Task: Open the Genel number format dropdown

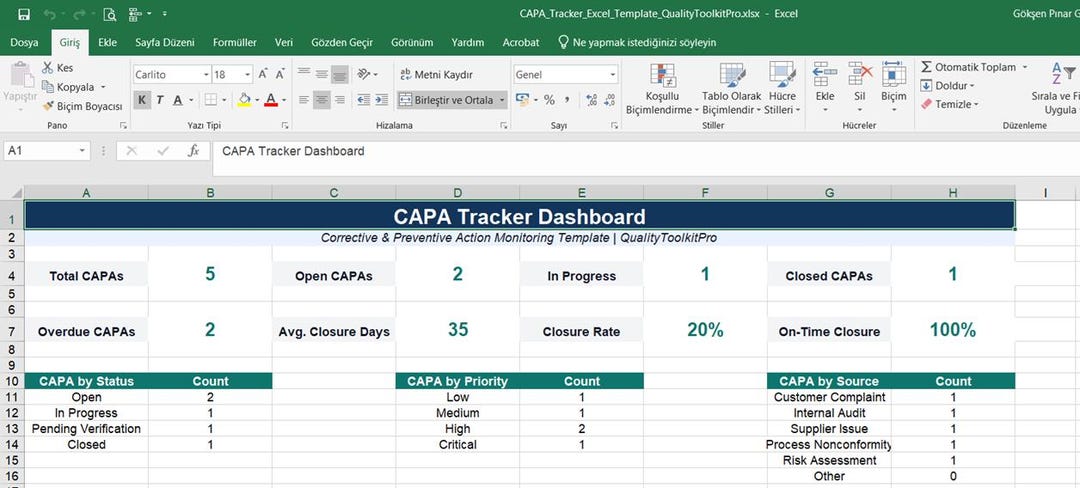Action: click(612, 74)
